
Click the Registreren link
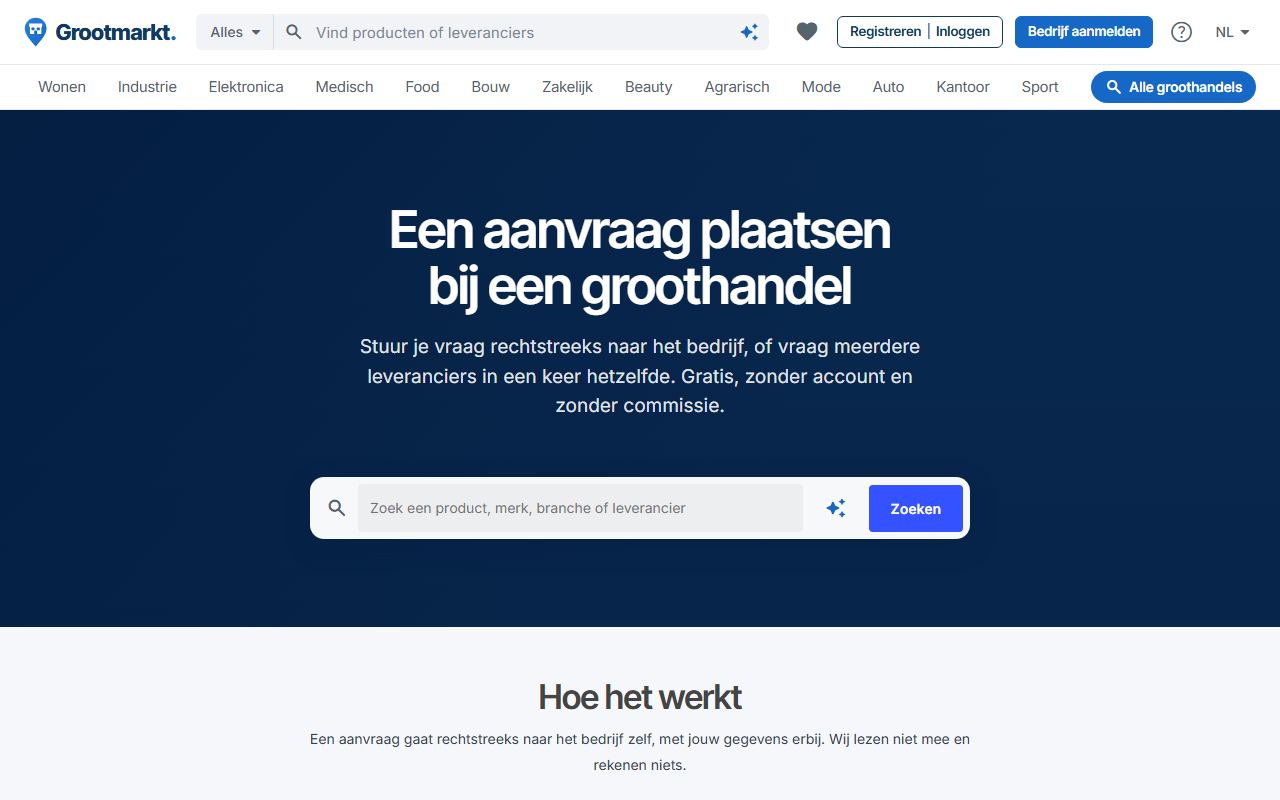[x=885, y=32]
